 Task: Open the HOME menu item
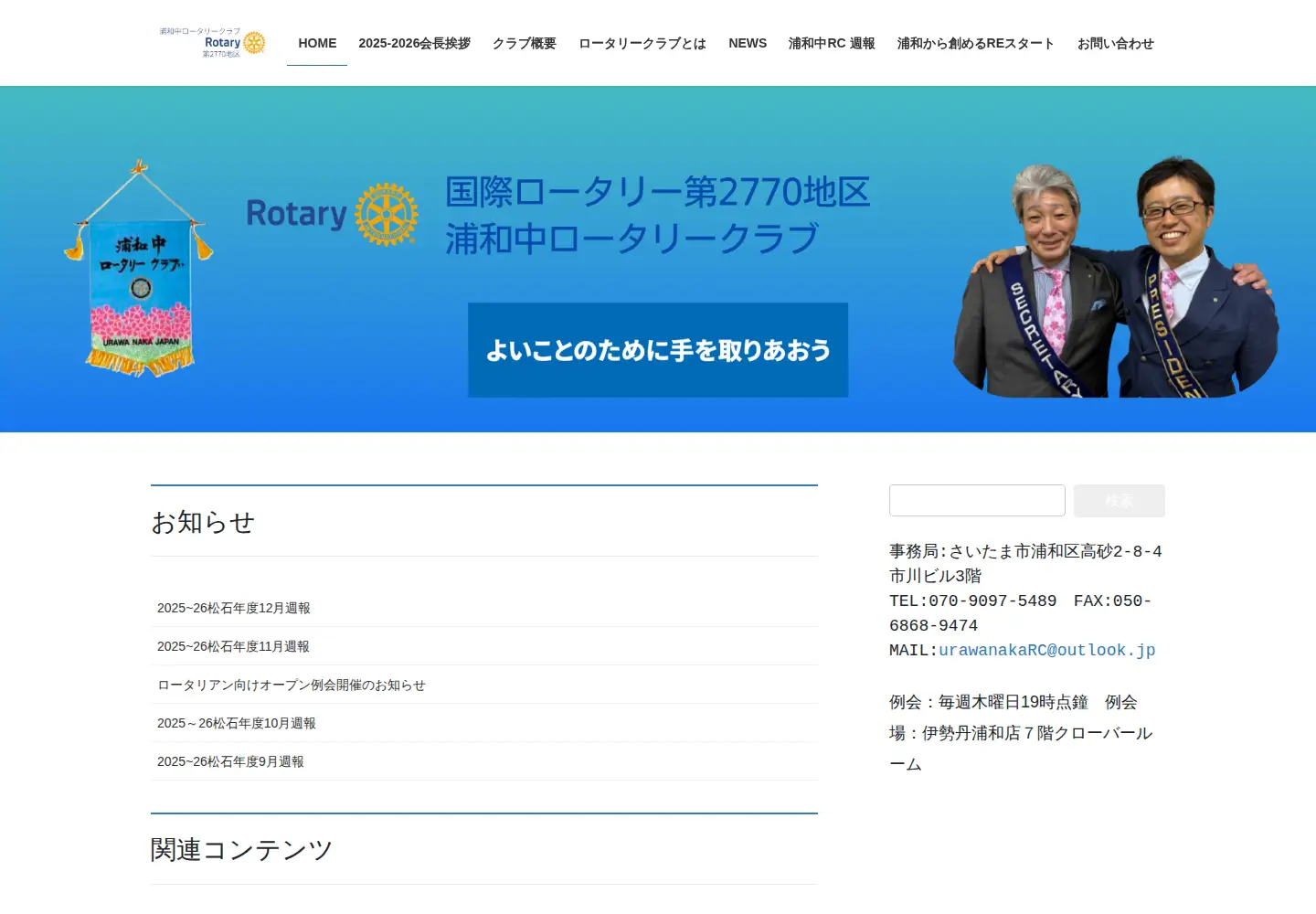(317, 43)
